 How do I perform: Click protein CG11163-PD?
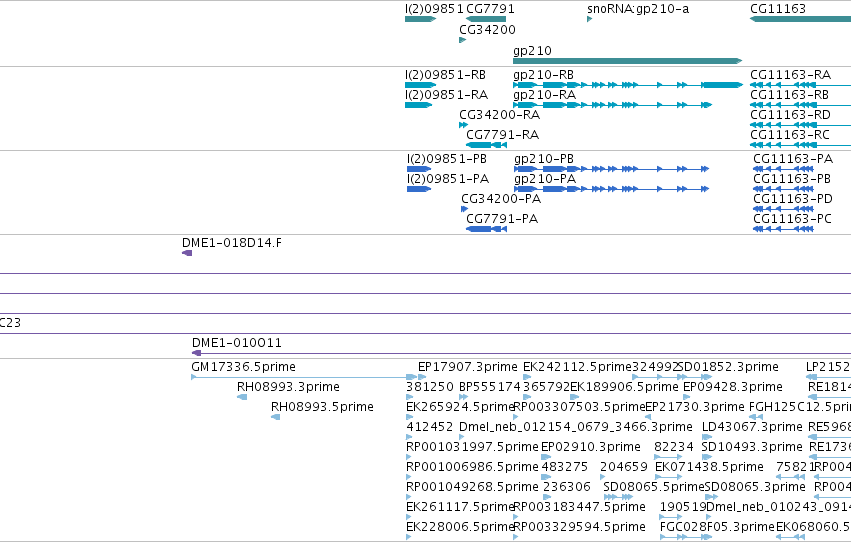coord(783,209)
